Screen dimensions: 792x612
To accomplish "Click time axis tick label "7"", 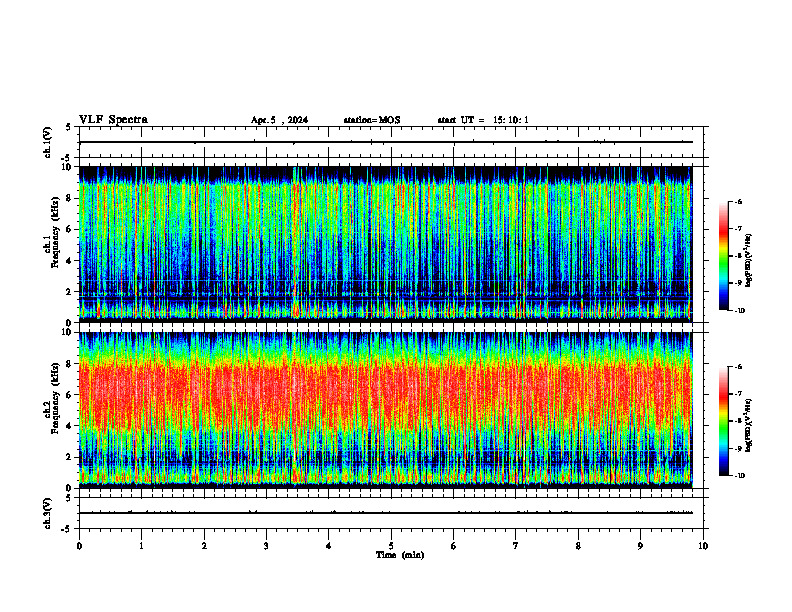I will [516, 546].
